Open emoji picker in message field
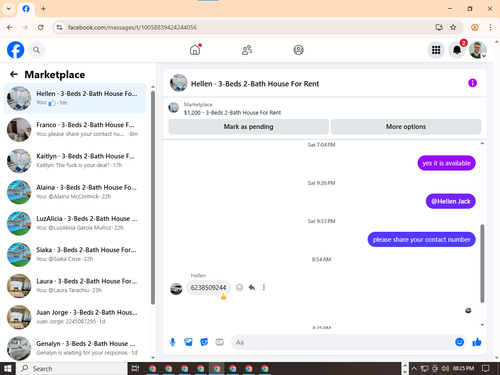 (x=459, y=342)
